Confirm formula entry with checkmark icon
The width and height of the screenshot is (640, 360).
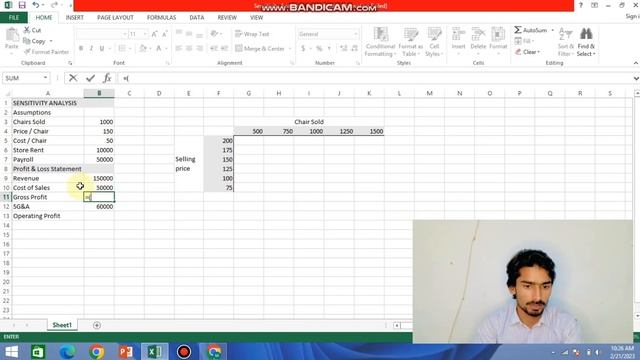[x=90, y=78]
